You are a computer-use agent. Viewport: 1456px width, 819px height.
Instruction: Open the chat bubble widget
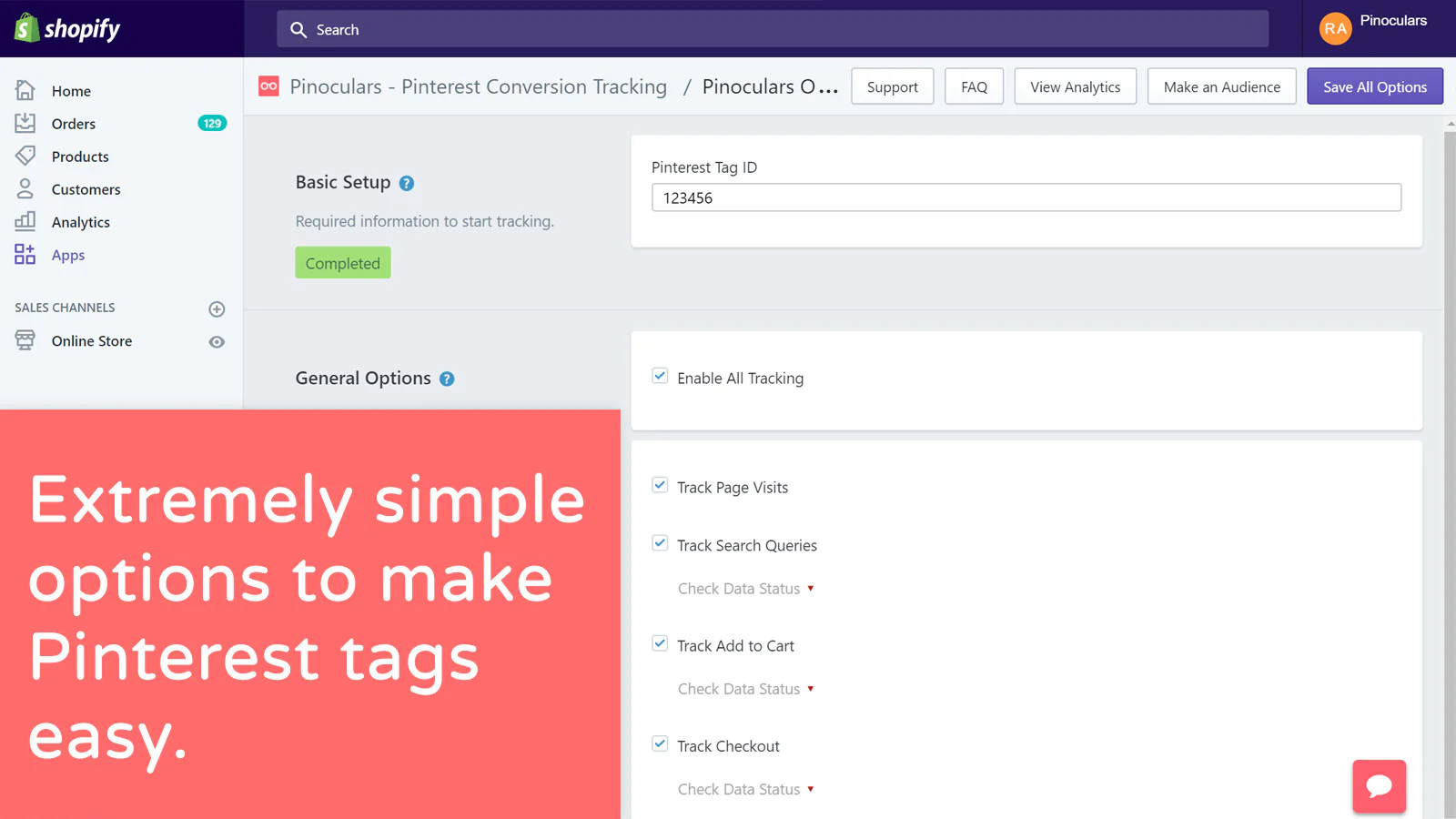1379,785
